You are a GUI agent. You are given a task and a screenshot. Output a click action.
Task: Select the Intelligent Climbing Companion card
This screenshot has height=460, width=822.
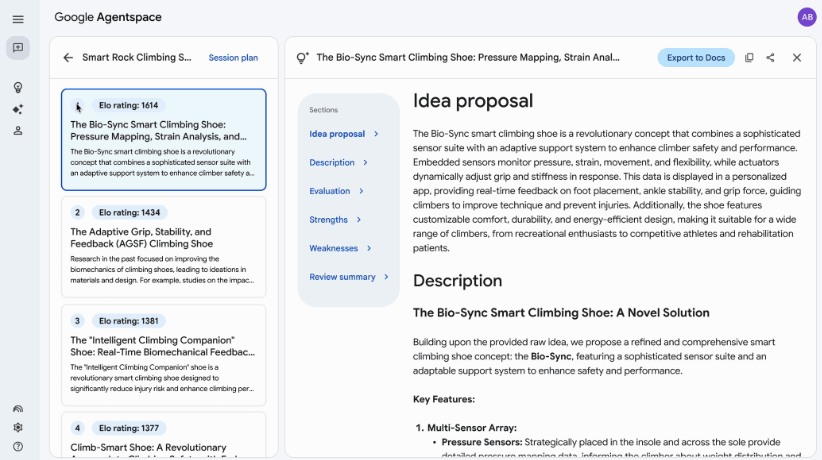tap(164, 355)
